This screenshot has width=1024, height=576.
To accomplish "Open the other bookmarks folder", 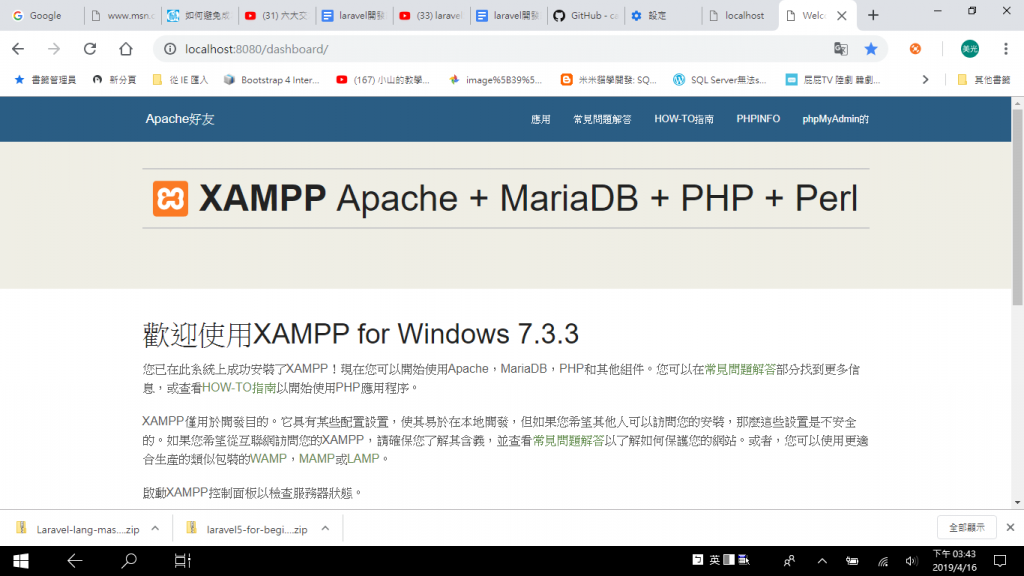I will [x=984, y=80].
